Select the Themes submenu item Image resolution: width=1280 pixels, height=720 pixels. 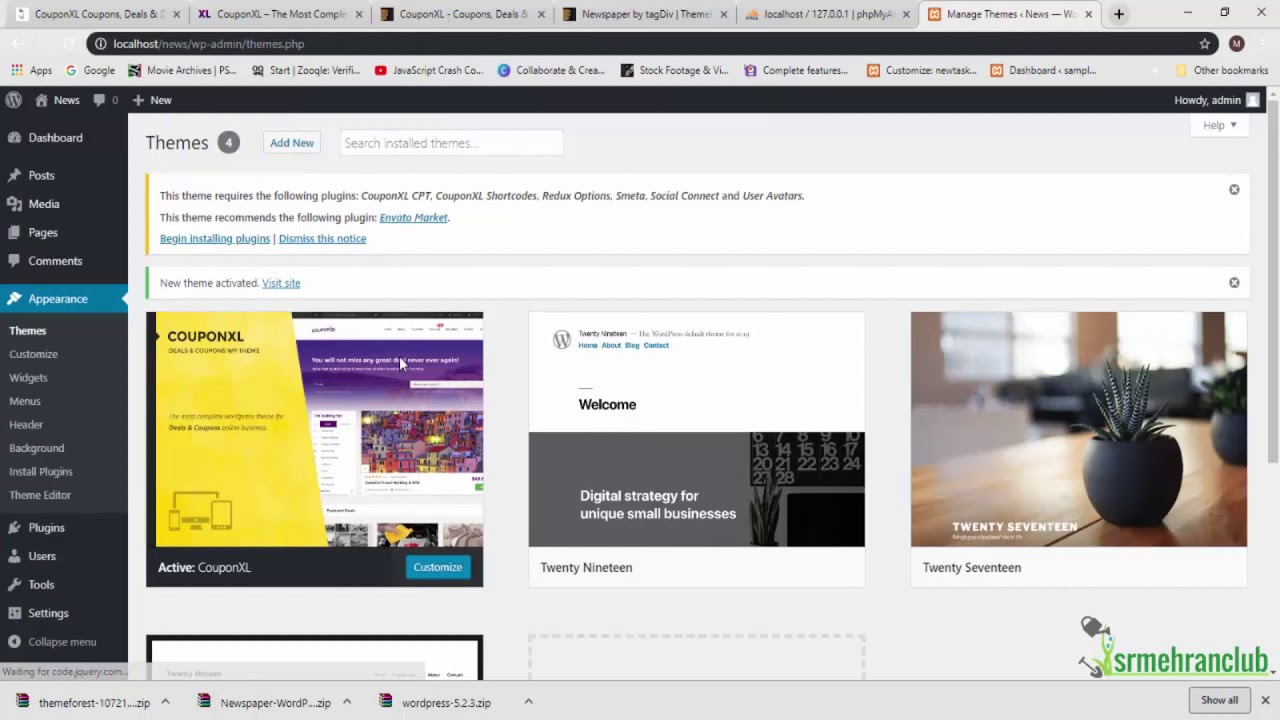pos(27,331)
